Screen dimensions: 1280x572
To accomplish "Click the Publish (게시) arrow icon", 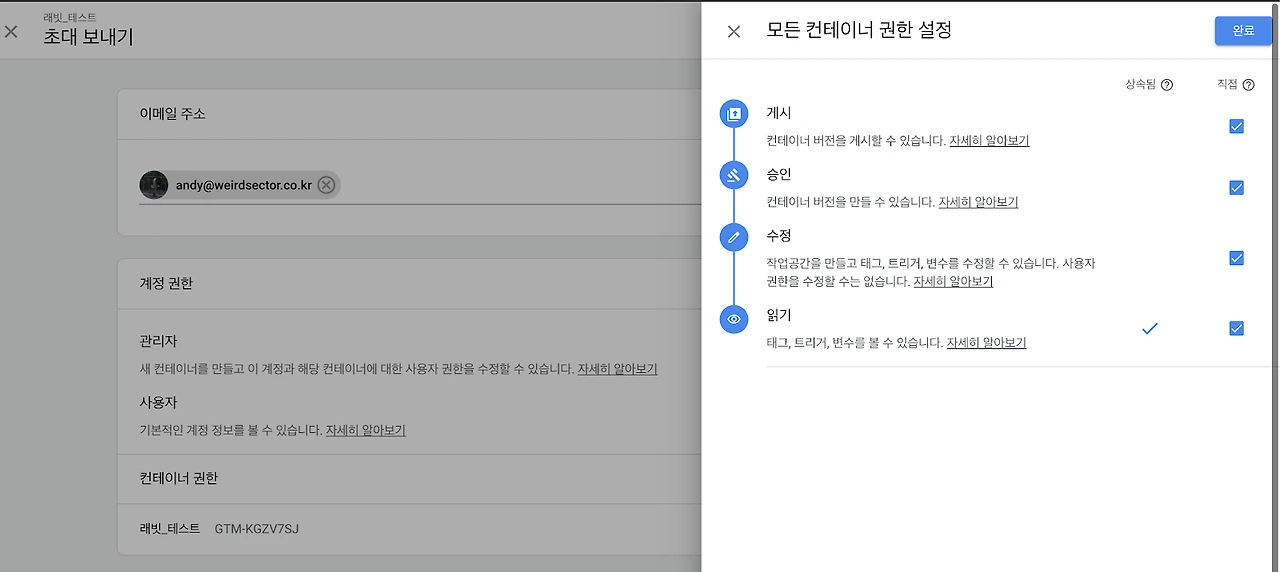I will click(734, 114).
